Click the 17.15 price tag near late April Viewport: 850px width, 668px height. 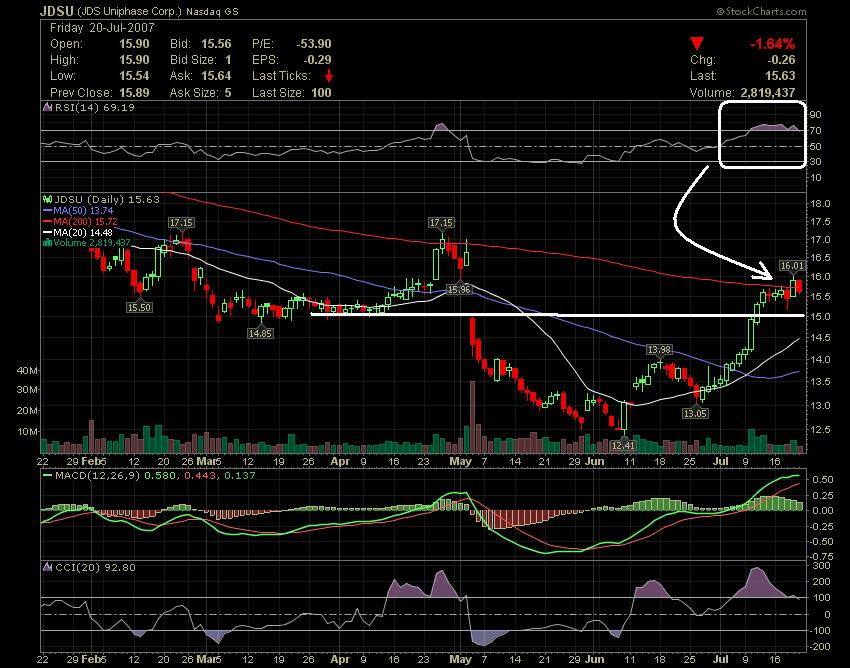[441, 223]
